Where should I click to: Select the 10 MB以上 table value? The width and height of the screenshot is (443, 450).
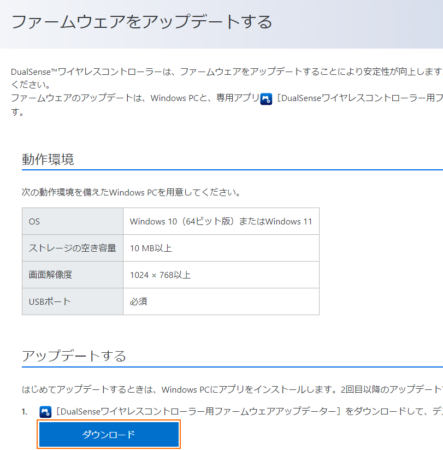[x=151, y=248]
